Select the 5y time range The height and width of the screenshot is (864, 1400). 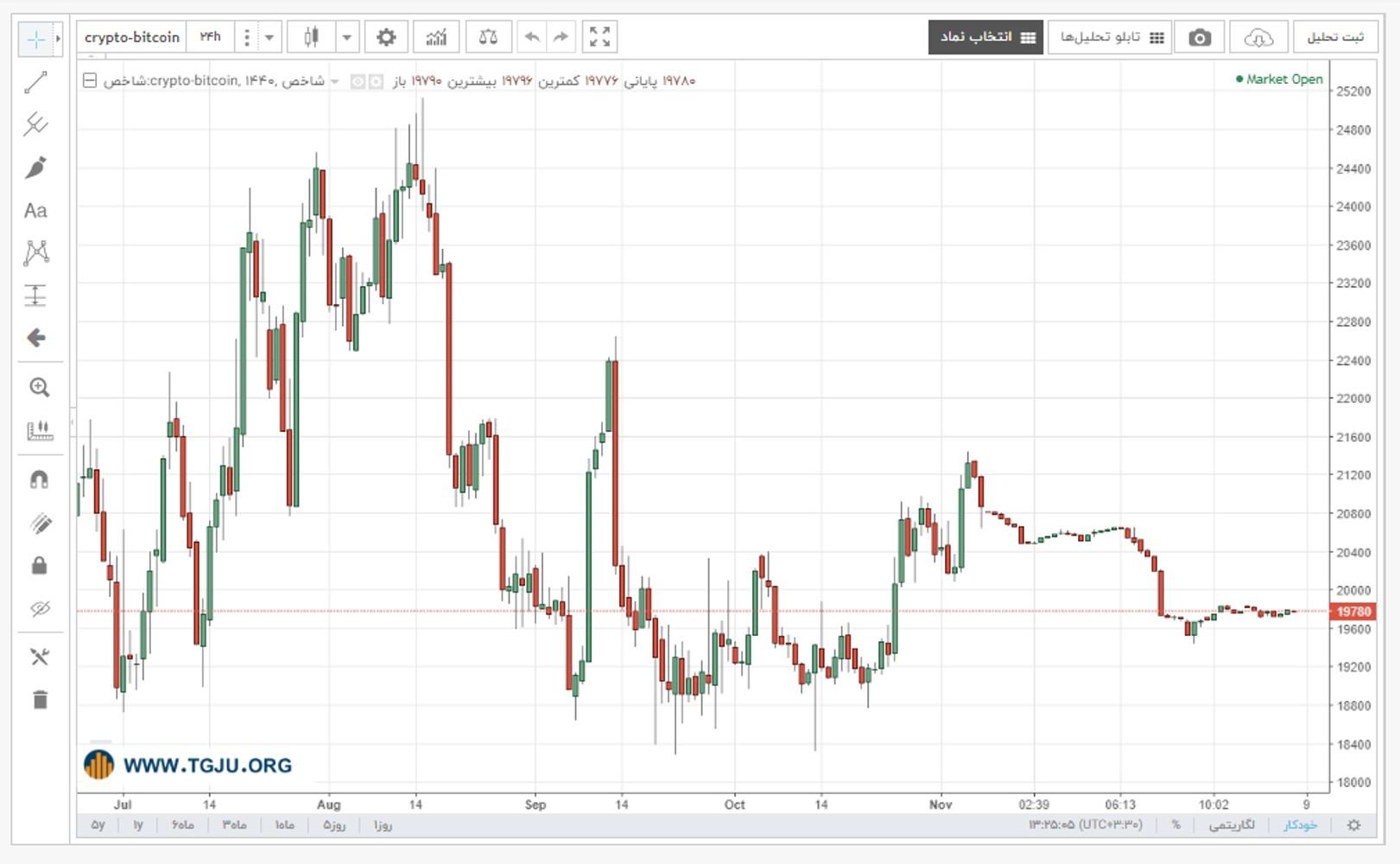[98, 825]
